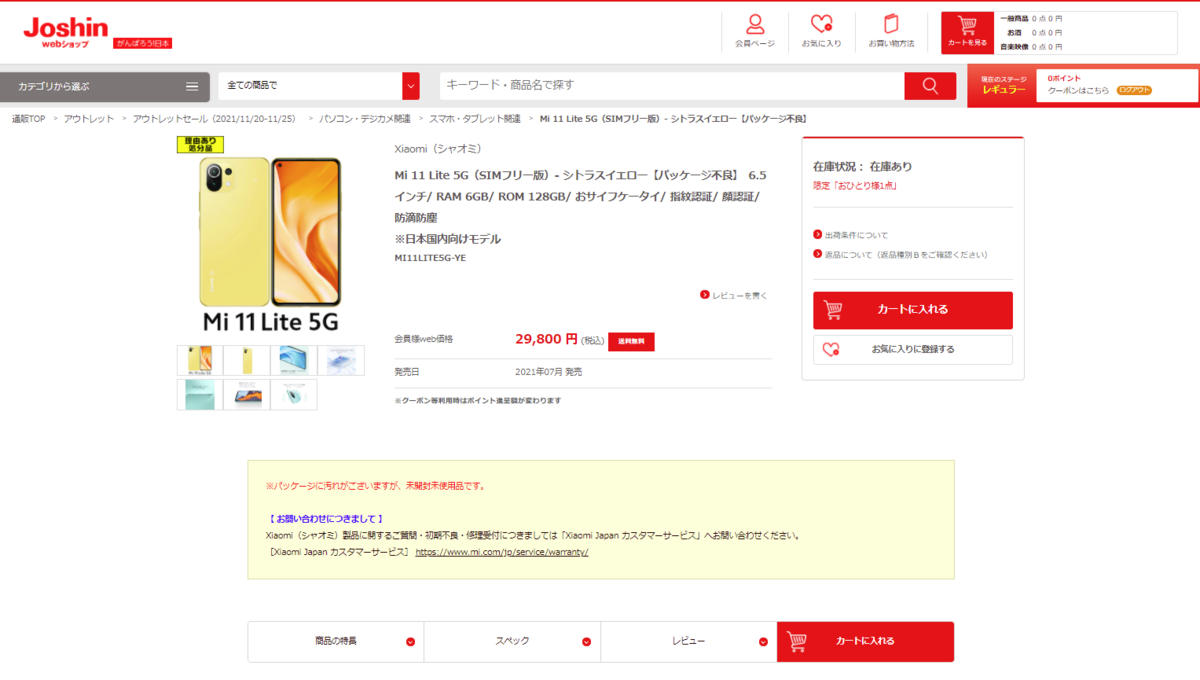Click the カートを見る view cart button
The height and width of the screenshot is (680, 1200).
[967, 32]
